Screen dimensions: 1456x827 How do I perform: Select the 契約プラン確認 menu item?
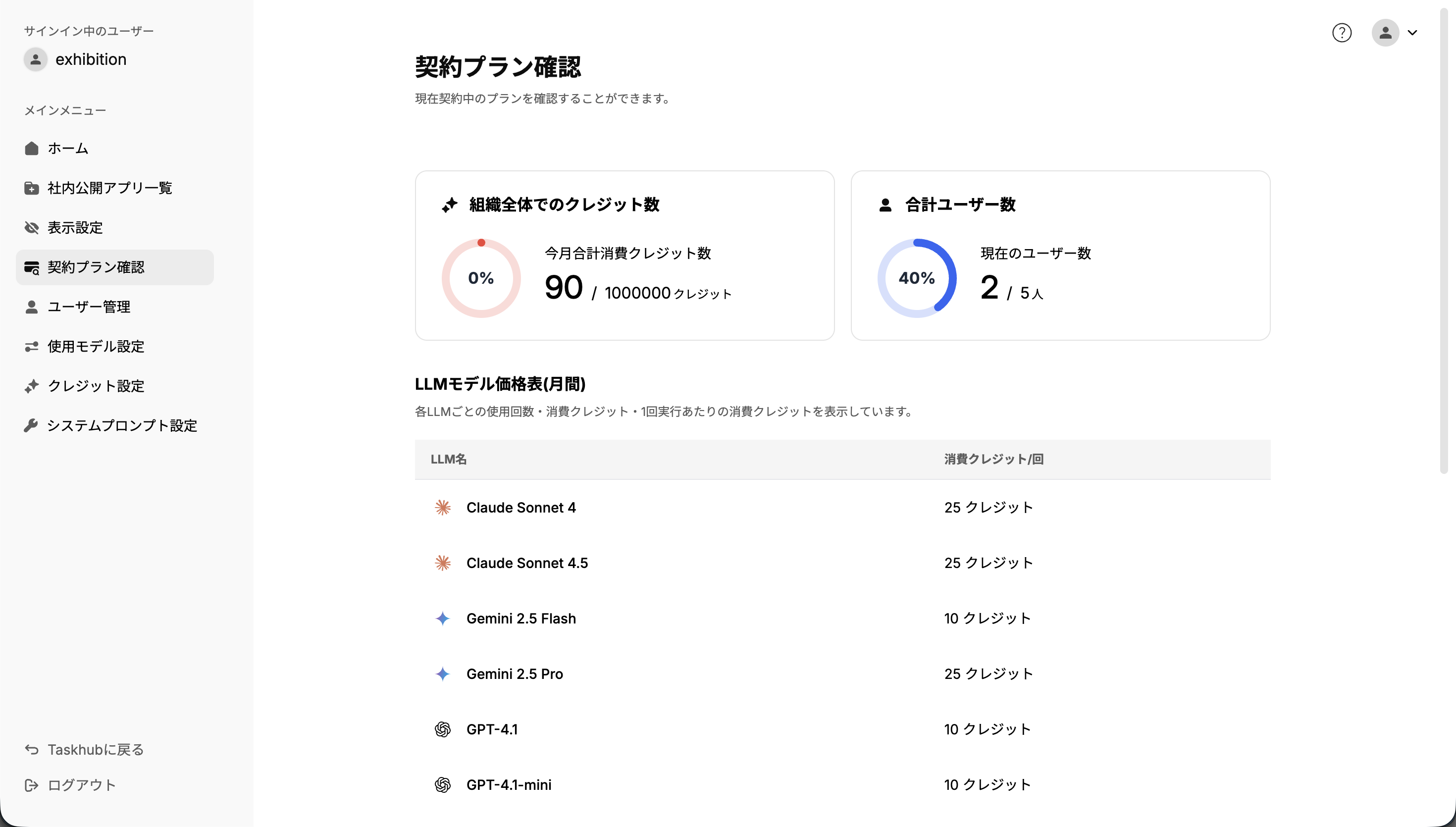pyautogui.click(x=96, y=267)
